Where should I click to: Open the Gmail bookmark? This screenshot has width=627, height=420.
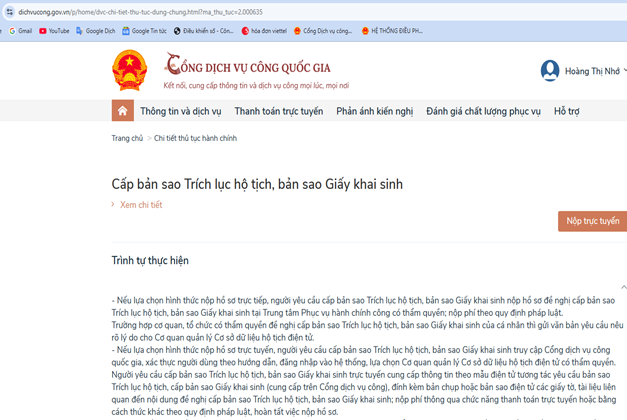coord(20,31)
